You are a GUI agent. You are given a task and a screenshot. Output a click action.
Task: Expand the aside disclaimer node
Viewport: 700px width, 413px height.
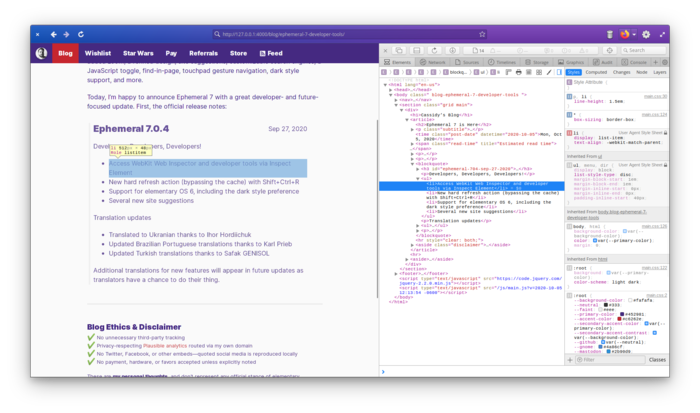click(412, 245)
